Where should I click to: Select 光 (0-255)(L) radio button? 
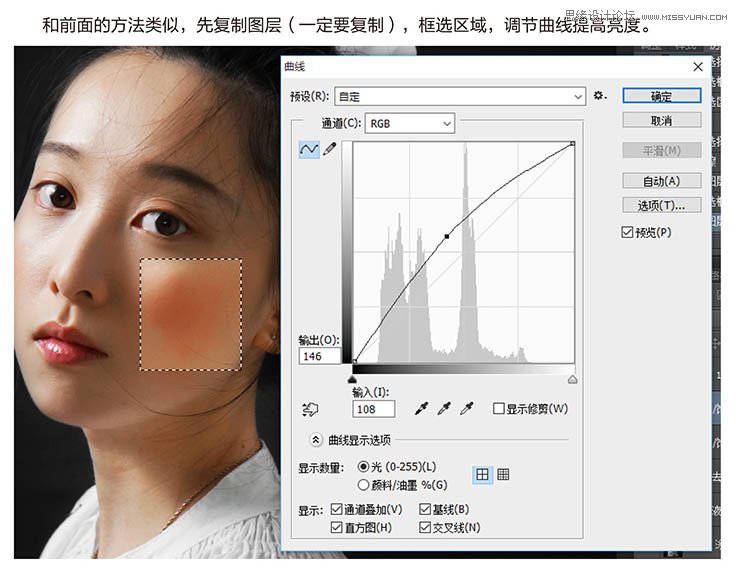[x=363, y=467]
